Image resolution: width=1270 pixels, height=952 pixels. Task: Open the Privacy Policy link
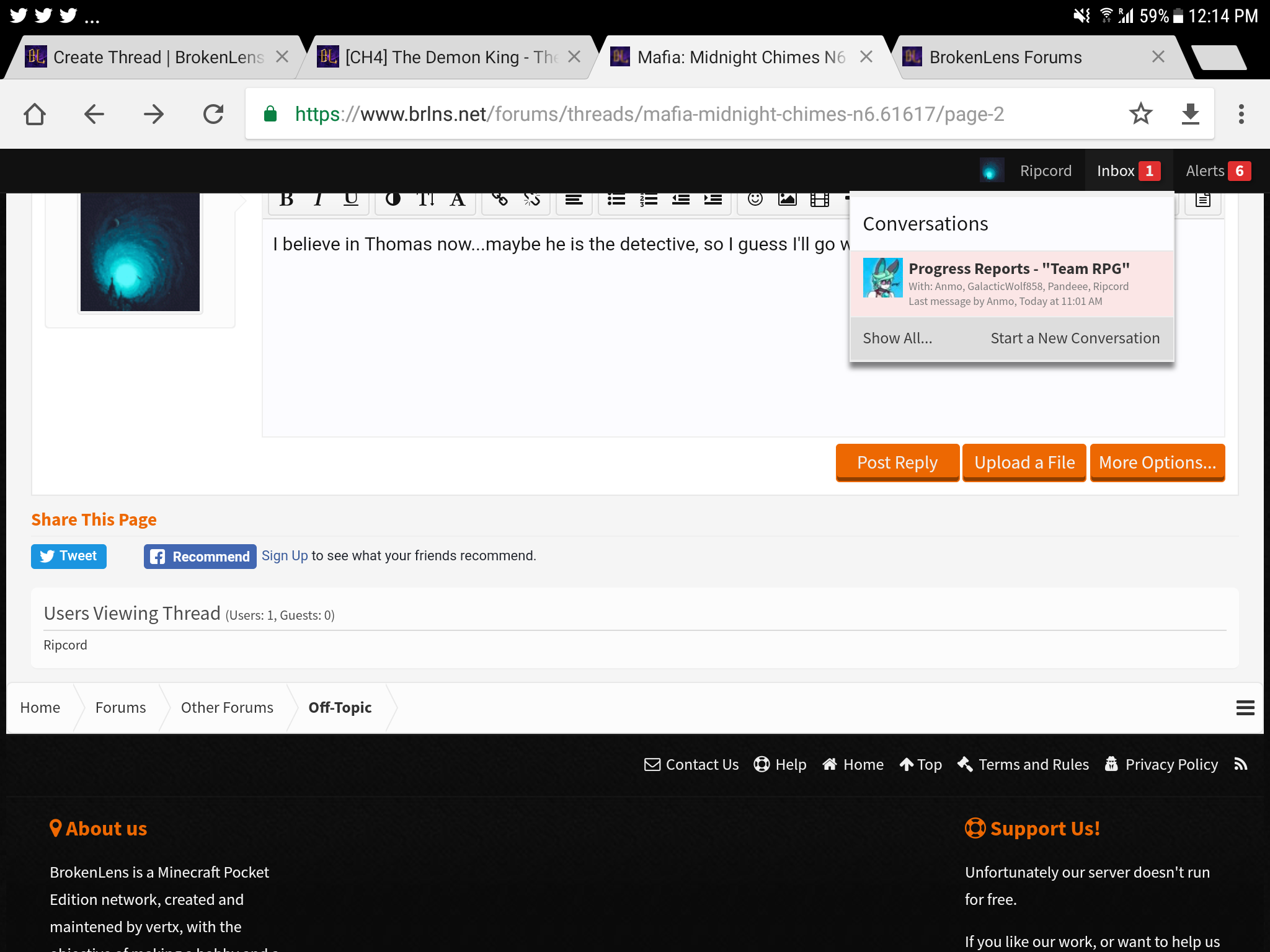coord(1161,765)
